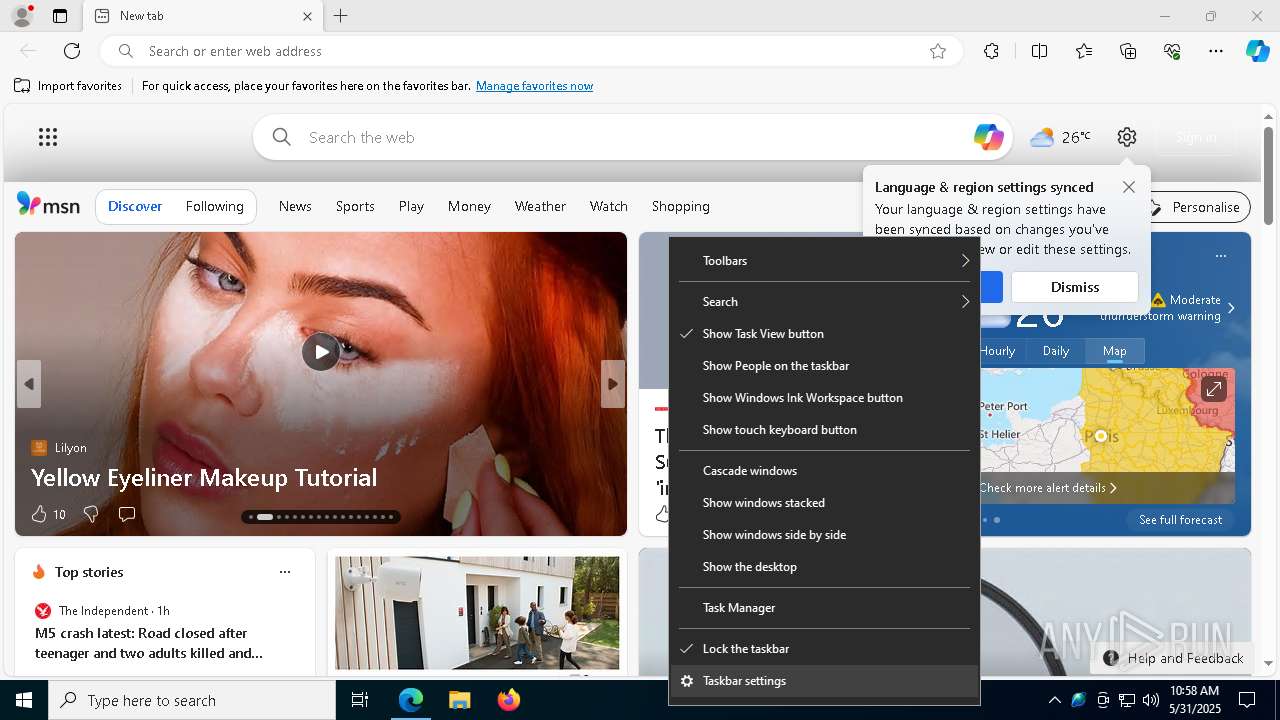The image size is (1280, 720).
Task: Open a new tab with plus icon
Action: coord(341,16)
